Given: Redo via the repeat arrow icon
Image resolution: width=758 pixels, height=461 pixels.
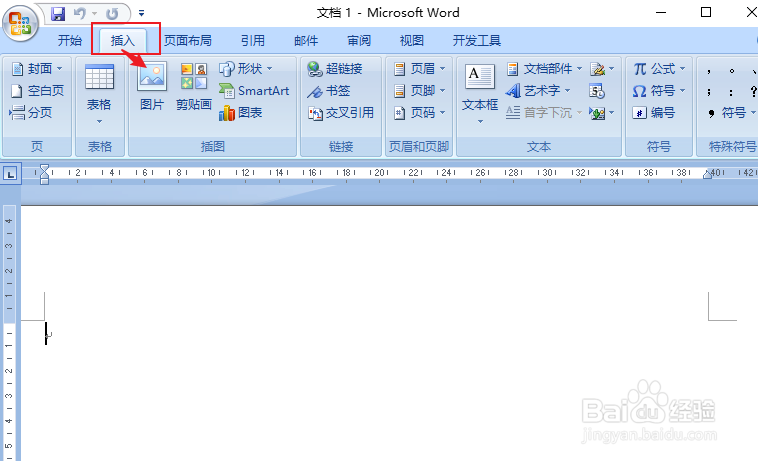Looking at the screenshot, I should coord(112,14).
